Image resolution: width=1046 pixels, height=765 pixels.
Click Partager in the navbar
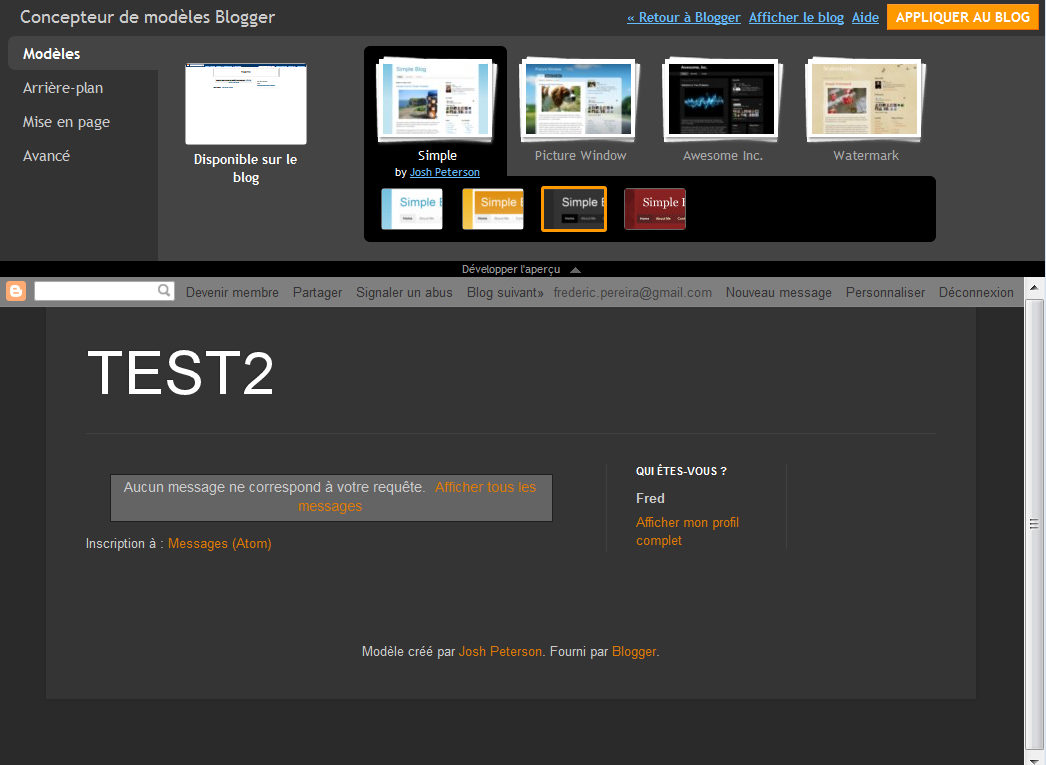[x=318, y=292]
